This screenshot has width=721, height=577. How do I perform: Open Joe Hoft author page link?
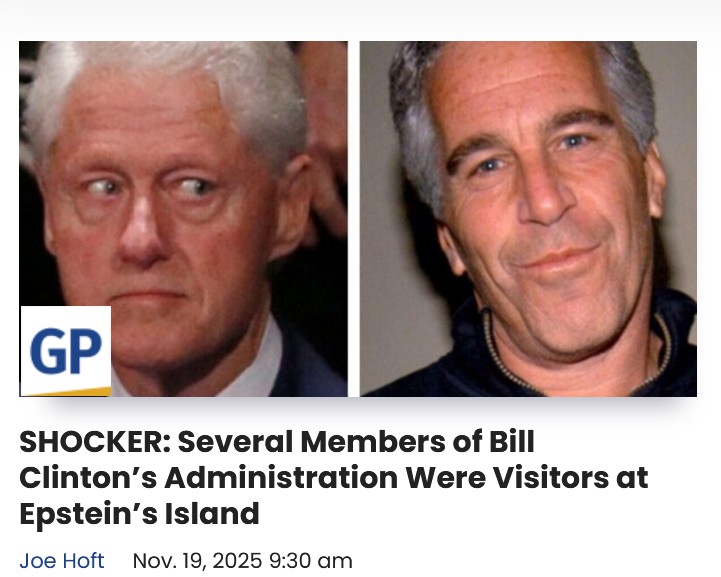(62, 561)
